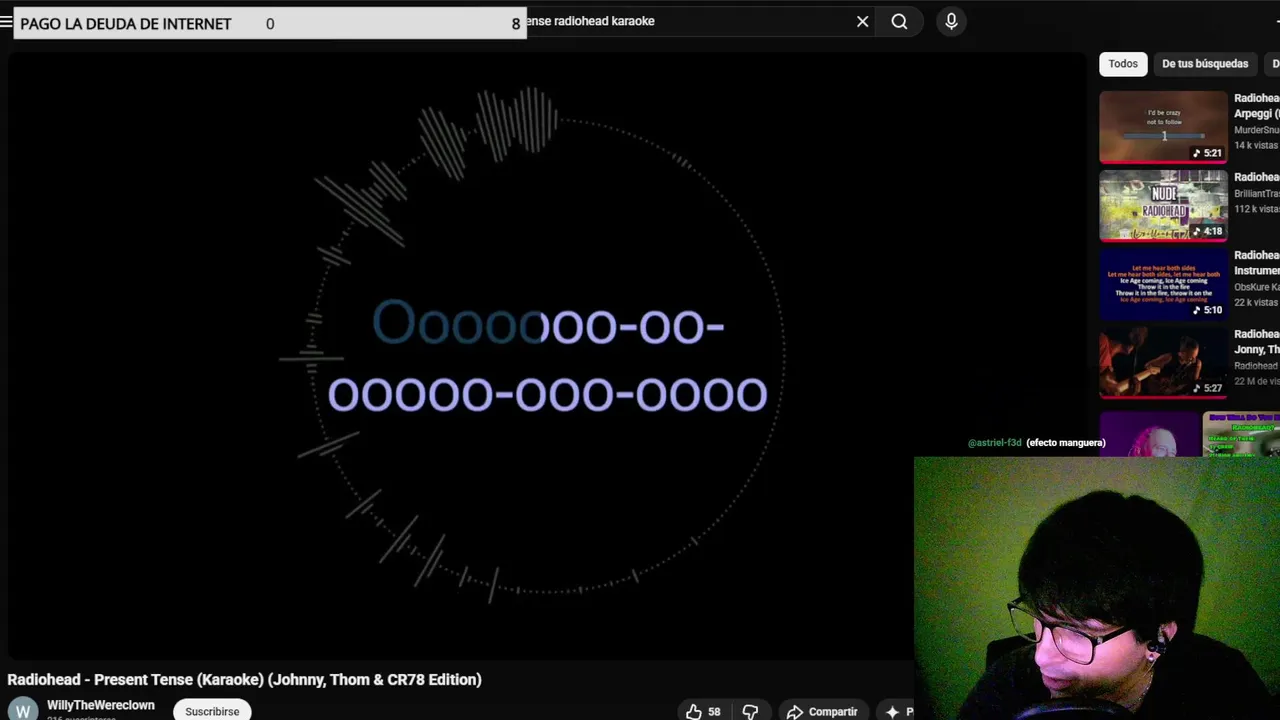Click the Compartir share button
The width and height of the screenshot is (1280, 720).
pos(822,712)
